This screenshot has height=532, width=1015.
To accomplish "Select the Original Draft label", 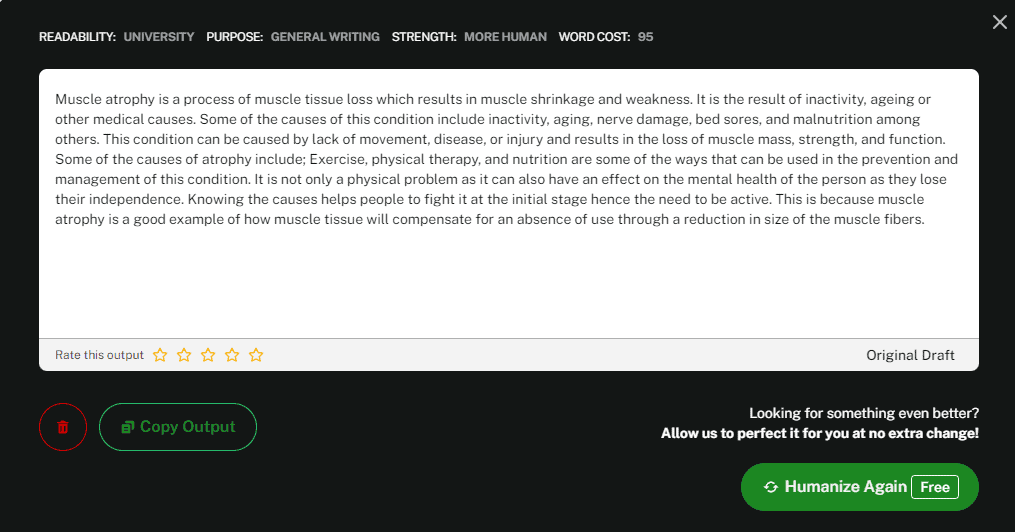I will pyautogui.click(x=910, y=355).
